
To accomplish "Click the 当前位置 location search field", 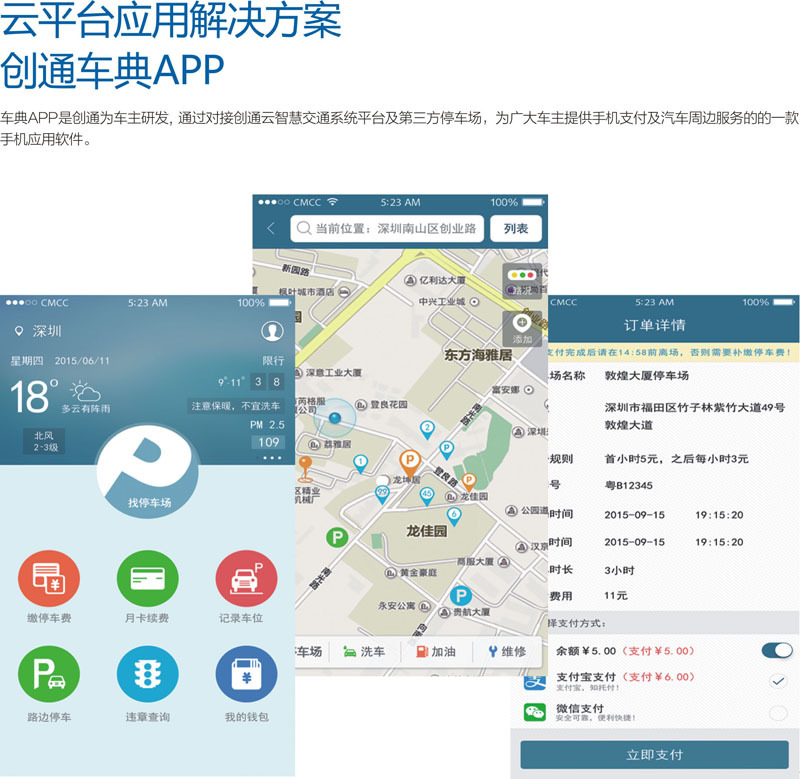I will click(387, 228).
